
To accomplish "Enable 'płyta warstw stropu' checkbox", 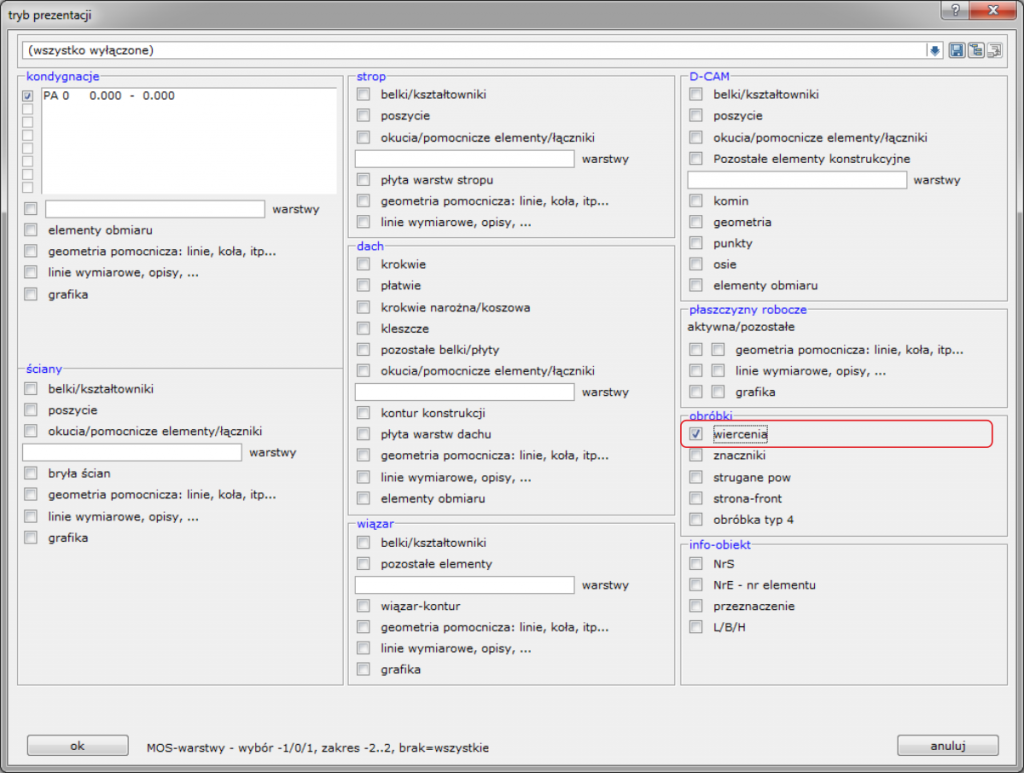I will click(x=363, y=180).
